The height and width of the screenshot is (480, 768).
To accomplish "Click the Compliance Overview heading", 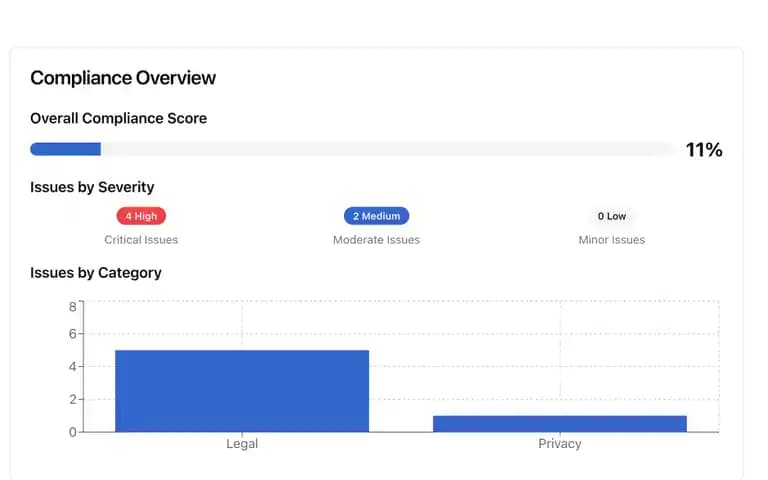I will [x=123, y=78].
